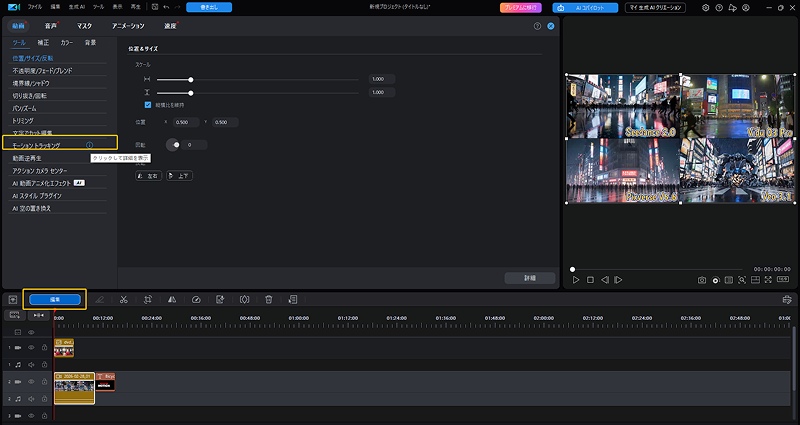Click the AI コパイロット button

tap(585, 8)
